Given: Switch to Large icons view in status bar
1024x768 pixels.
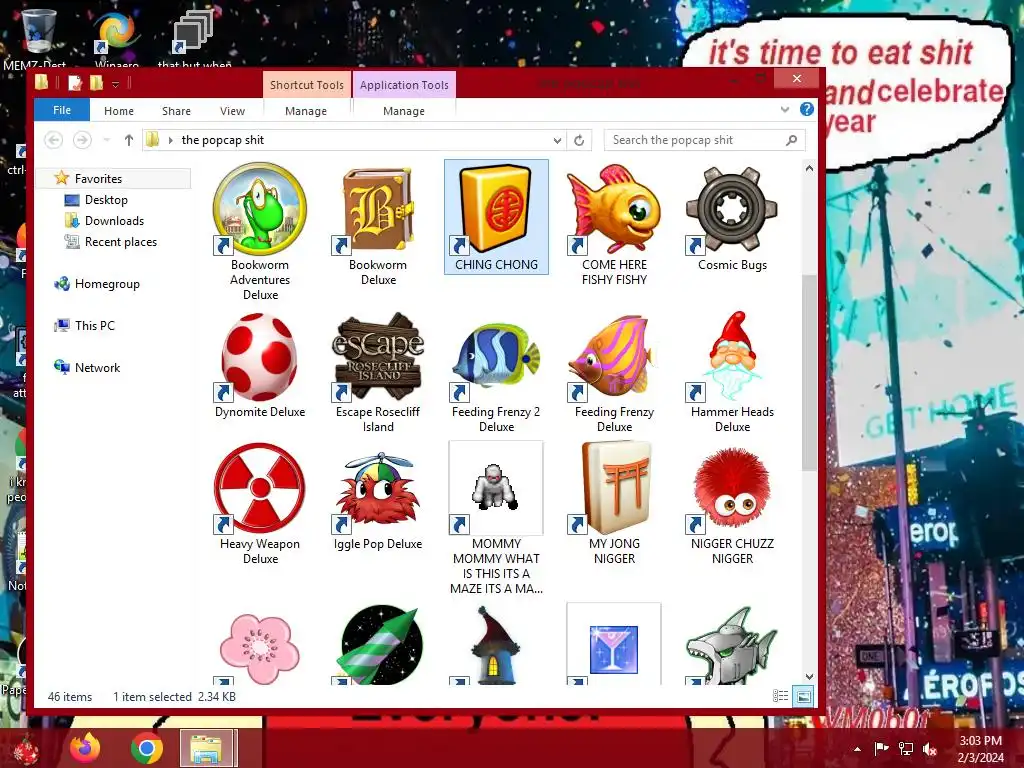Looking at the screenshot, I should click(803, 696).
